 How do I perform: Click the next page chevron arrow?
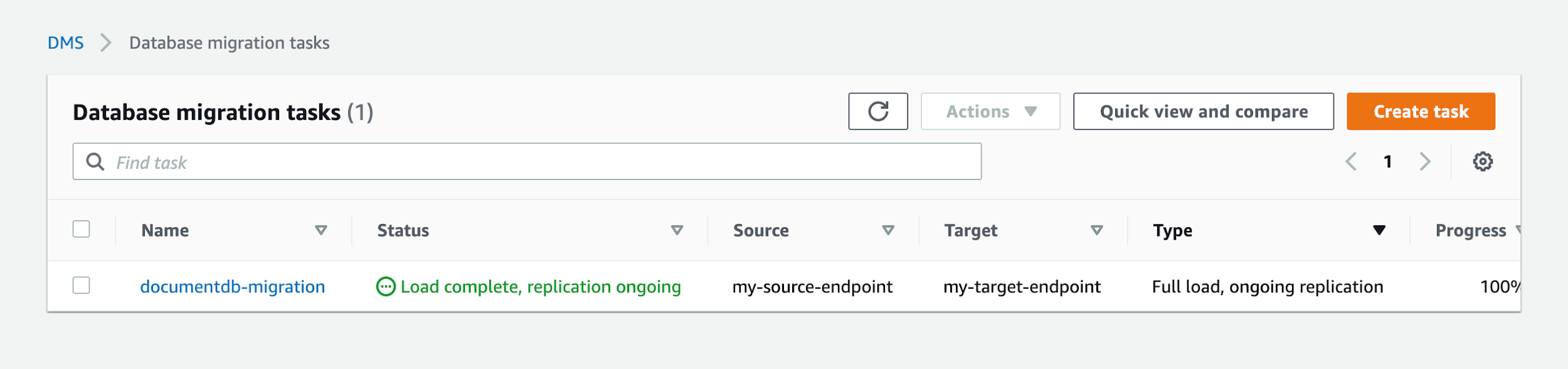point(1424,162)
